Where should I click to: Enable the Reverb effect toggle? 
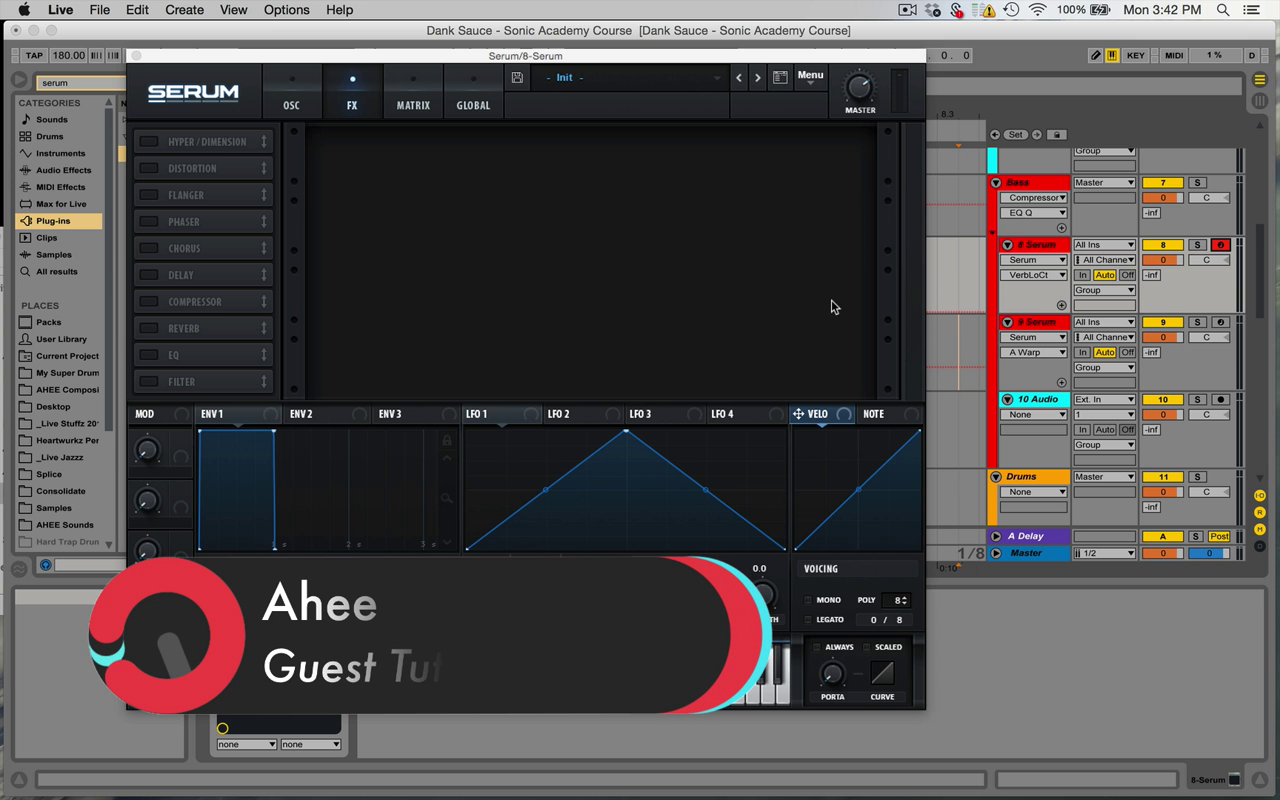click(149, 328)
